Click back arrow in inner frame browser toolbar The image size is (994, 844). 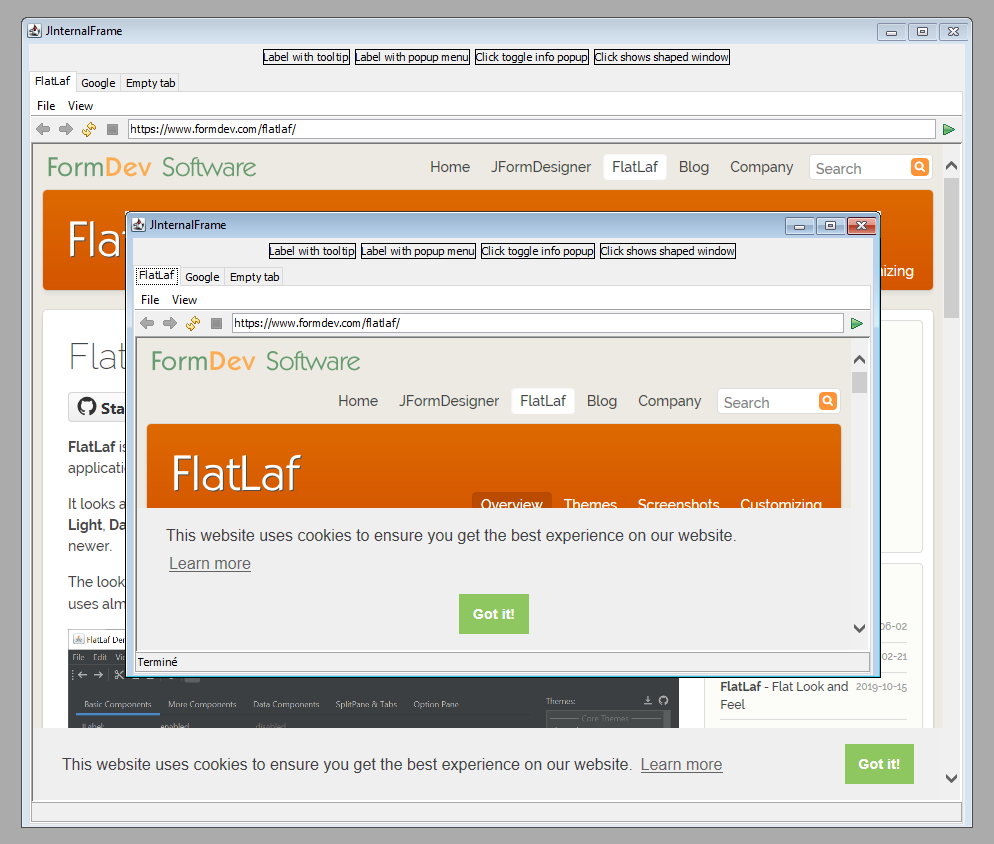click(x=147, y=323)
